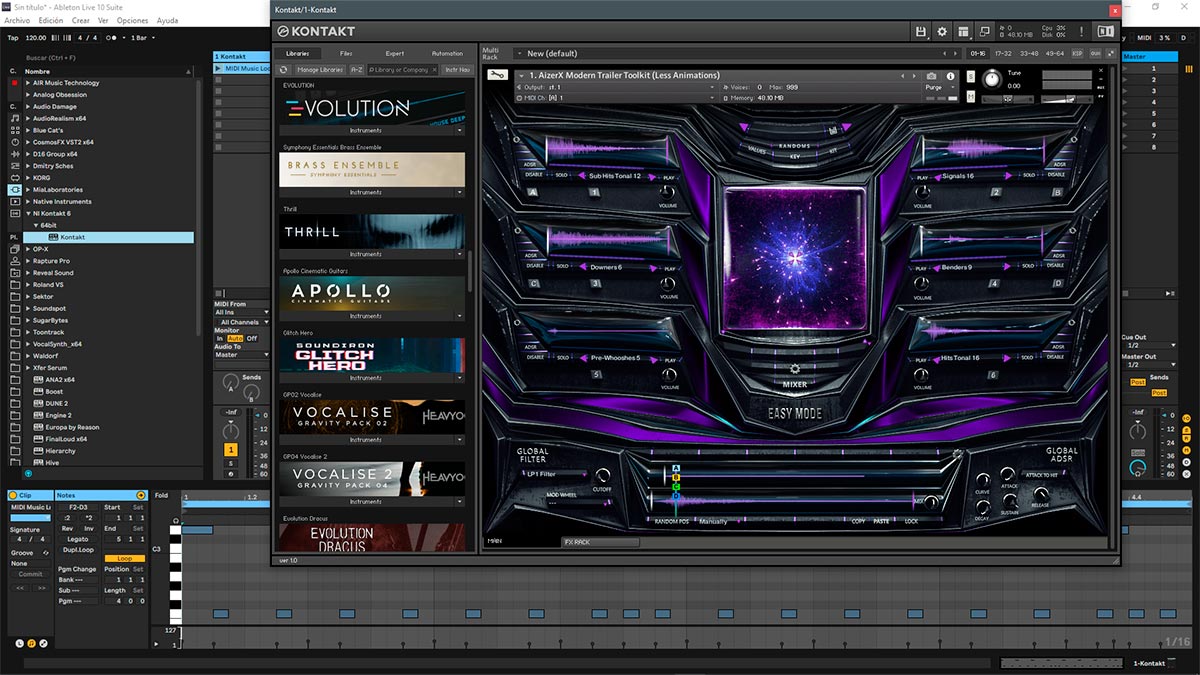Open Kontakt options gear icon

pyautogui.click(x=942, y=32)
